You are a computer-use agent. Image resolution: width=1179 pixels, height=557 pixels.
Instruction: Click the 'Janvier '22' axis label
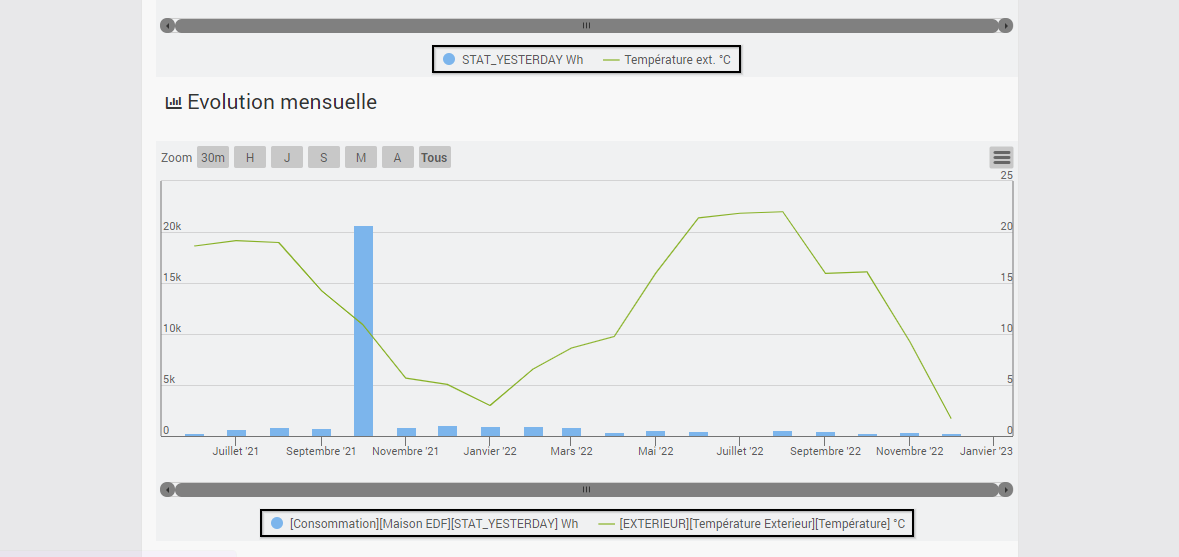click(x=490, y=451)
